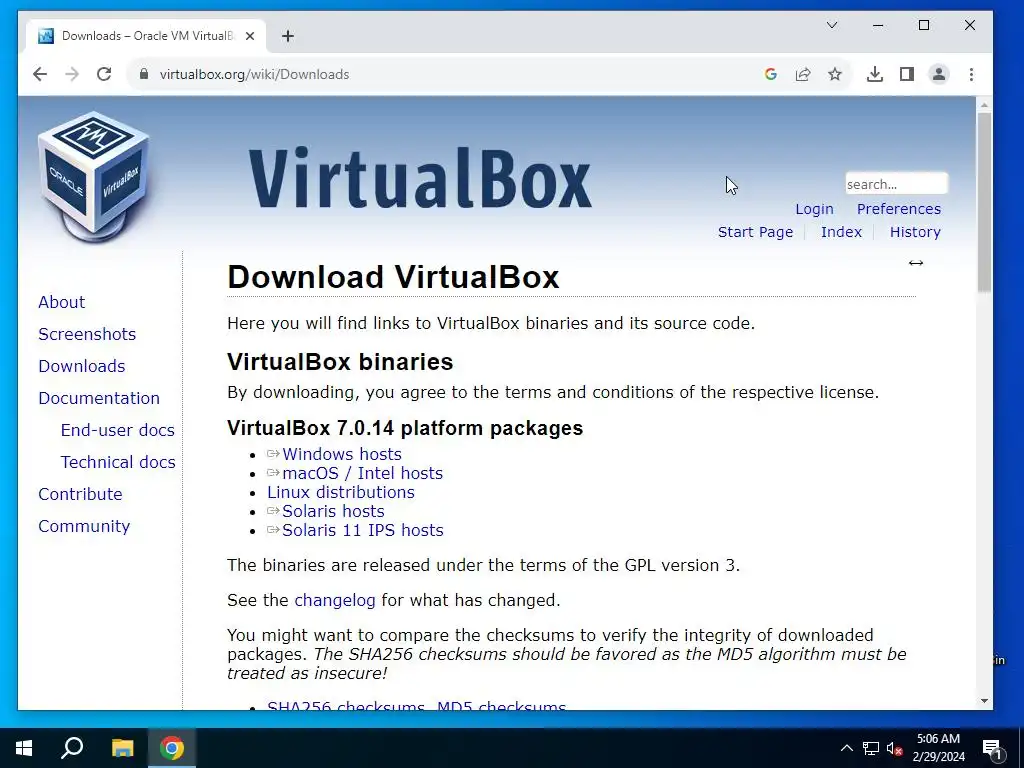1024x768 pixels.
Task: Open Contribute in the sidebar
Action: click(80, 494)
